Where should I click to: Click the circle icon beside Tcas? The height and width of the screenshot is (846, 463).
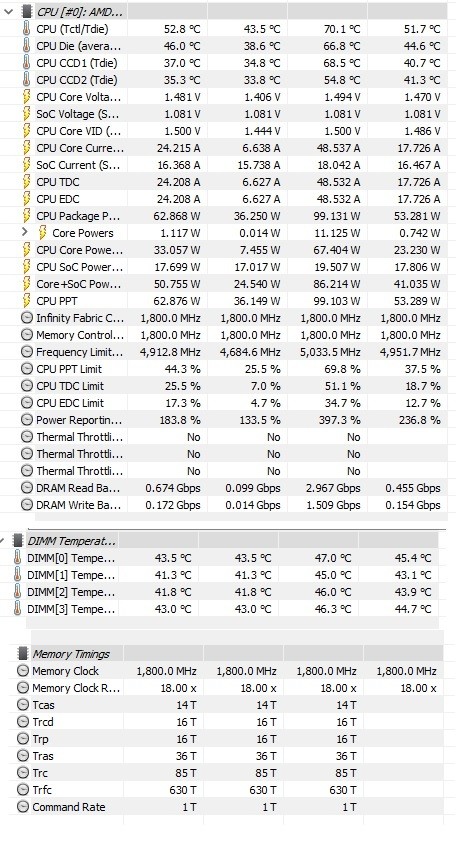[23, 705]
